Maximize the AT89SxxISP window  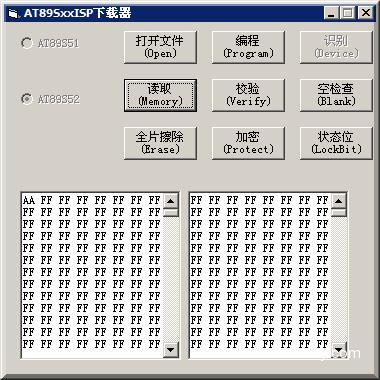347,13
